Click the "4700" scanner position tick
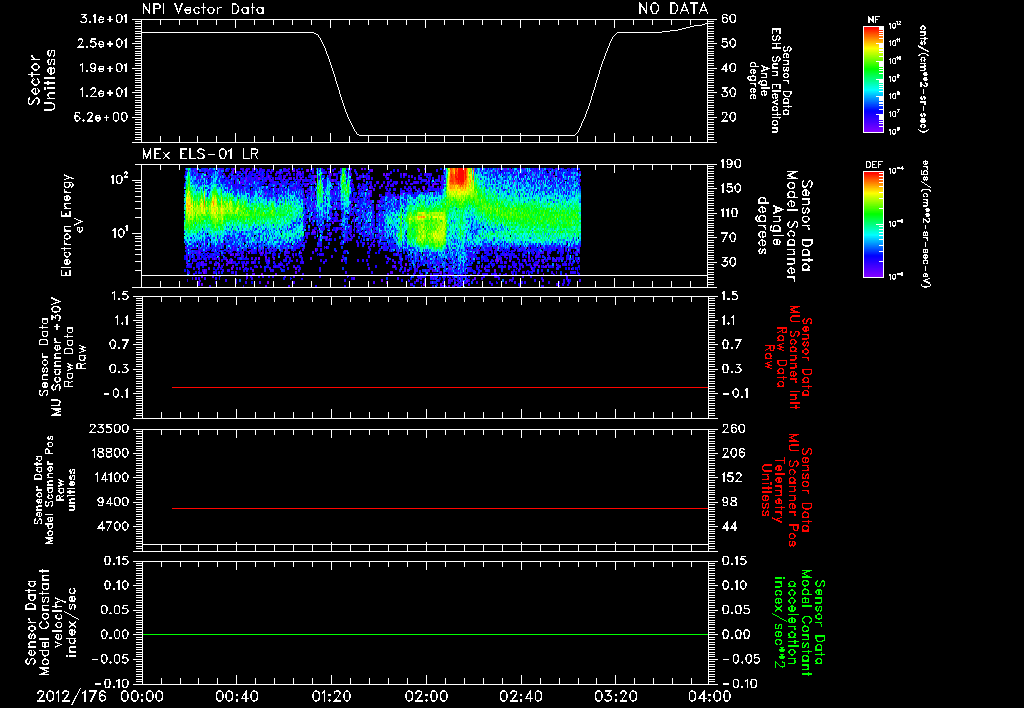1024x708 pixels. pos(113,526)
